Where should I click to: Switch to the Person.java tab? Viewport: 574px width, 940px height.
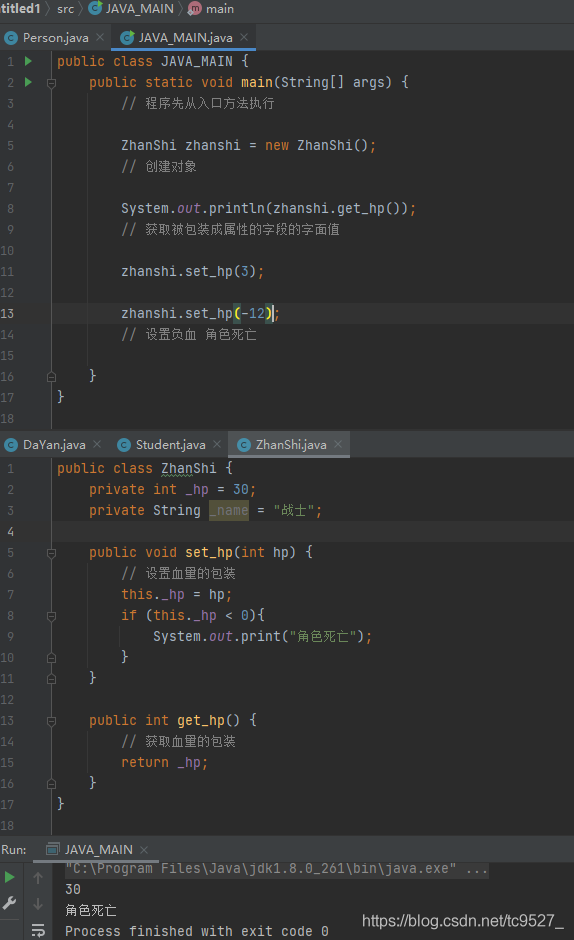tap(55, 38)
